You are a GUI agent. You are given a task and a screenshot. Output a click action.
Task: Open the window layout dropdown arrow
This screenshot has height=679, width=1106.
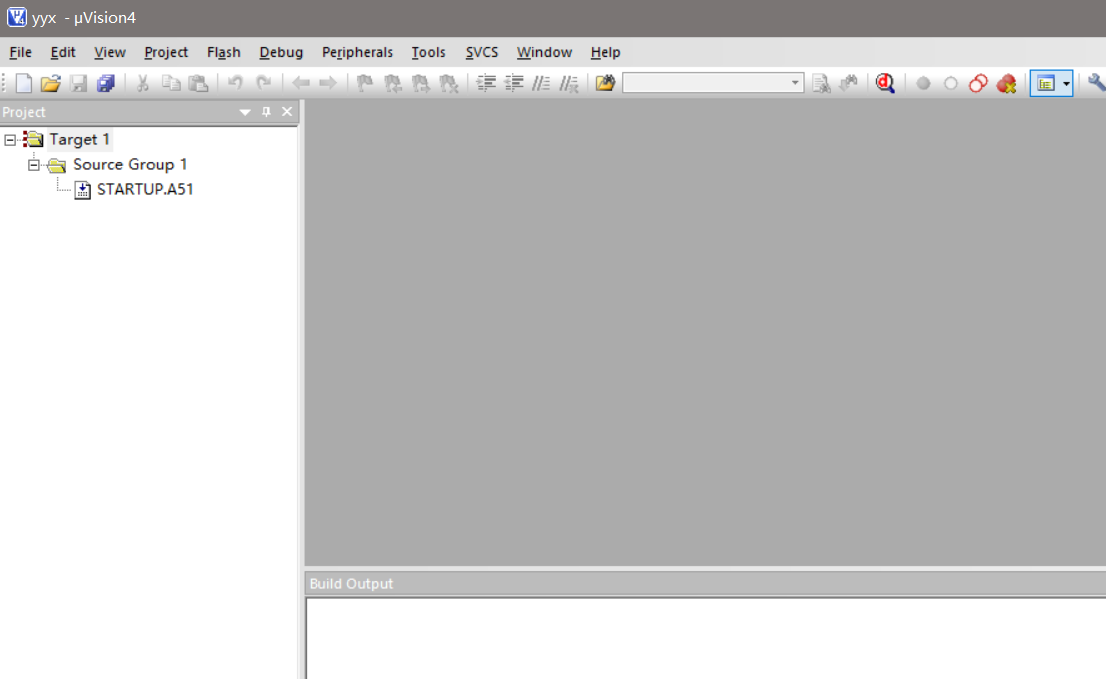(x=1066, y=83)
